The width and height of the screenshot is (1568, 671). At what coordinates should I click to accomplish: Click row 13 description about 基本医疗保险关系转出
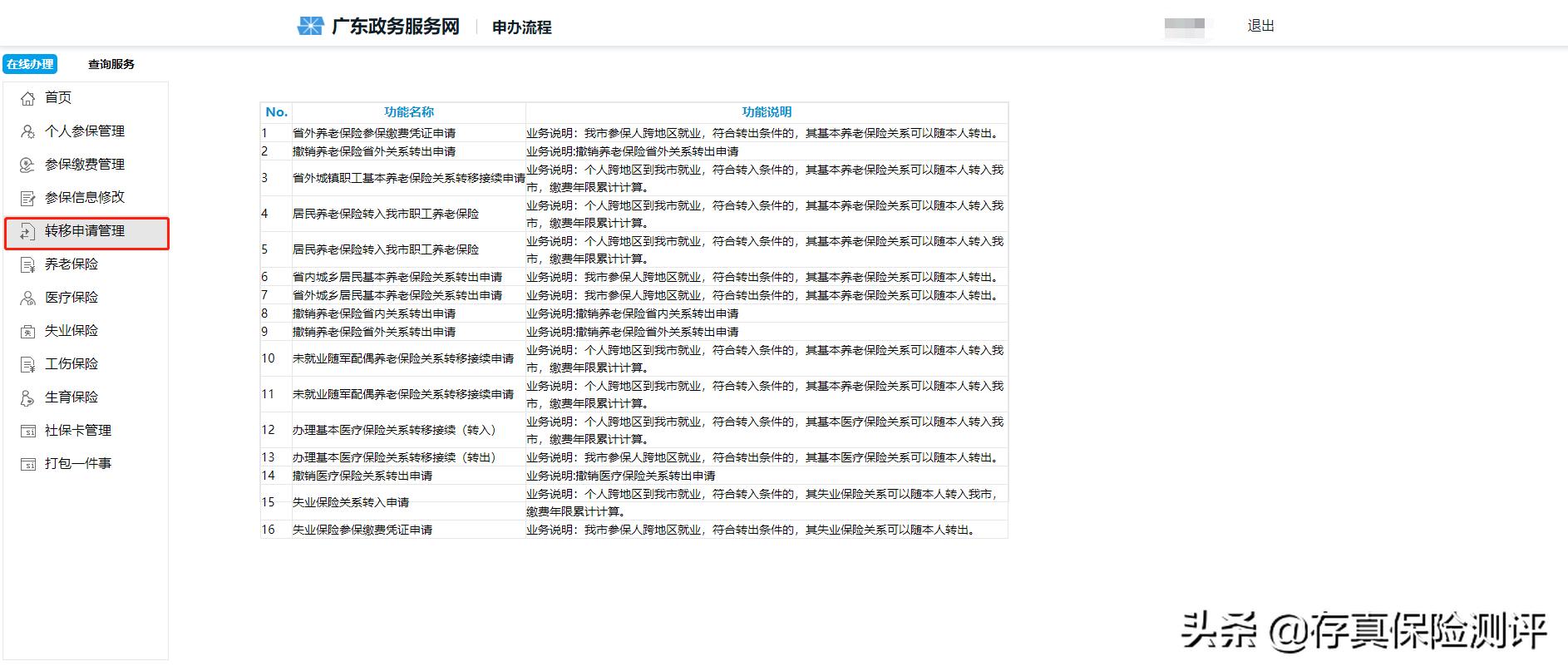point(762,457)
